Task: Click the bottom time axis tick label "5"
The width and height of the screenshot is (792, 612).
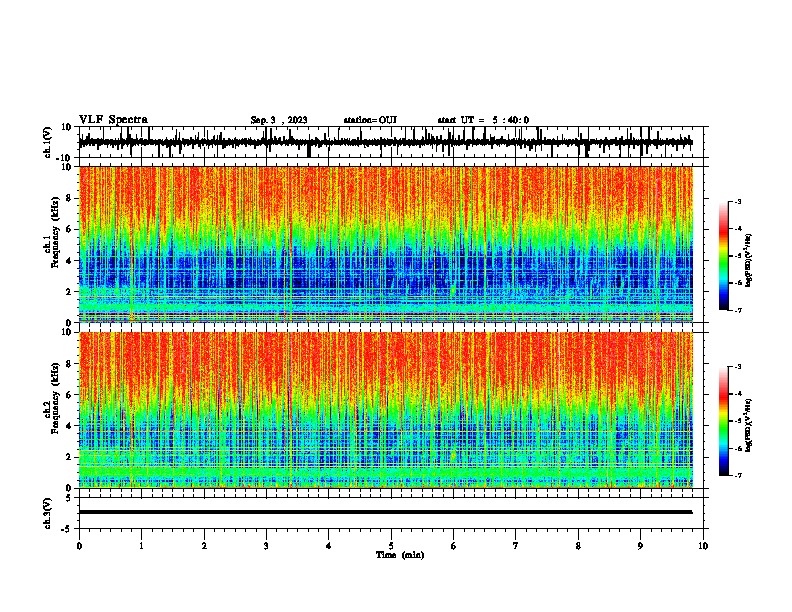Action: click(x=391, y=546)
